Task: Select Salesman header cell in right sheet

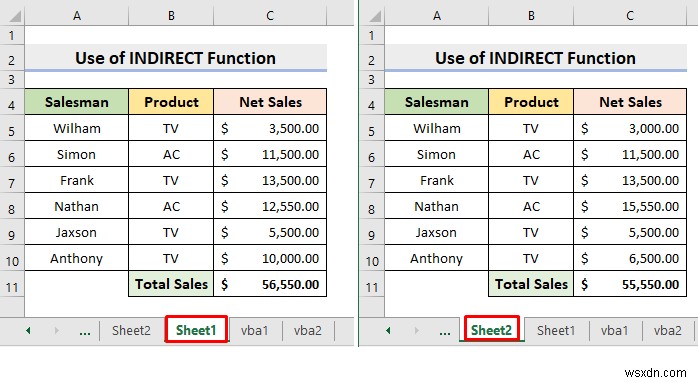Action: click(437, 102)
